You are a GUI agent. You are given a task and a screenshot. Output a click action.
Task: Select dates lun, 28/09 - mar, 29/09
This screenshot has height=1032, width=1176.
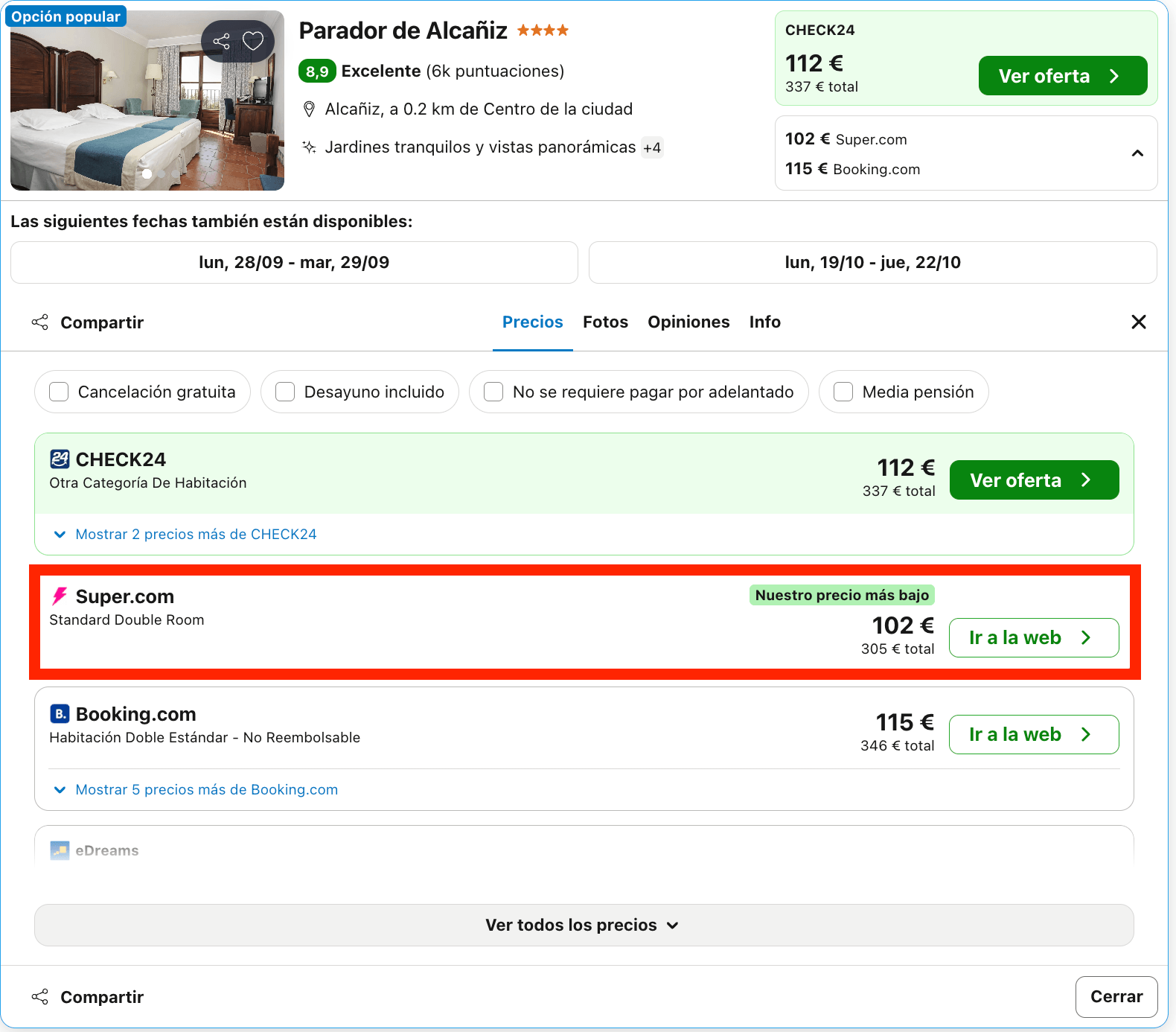(x=294, y=262)
